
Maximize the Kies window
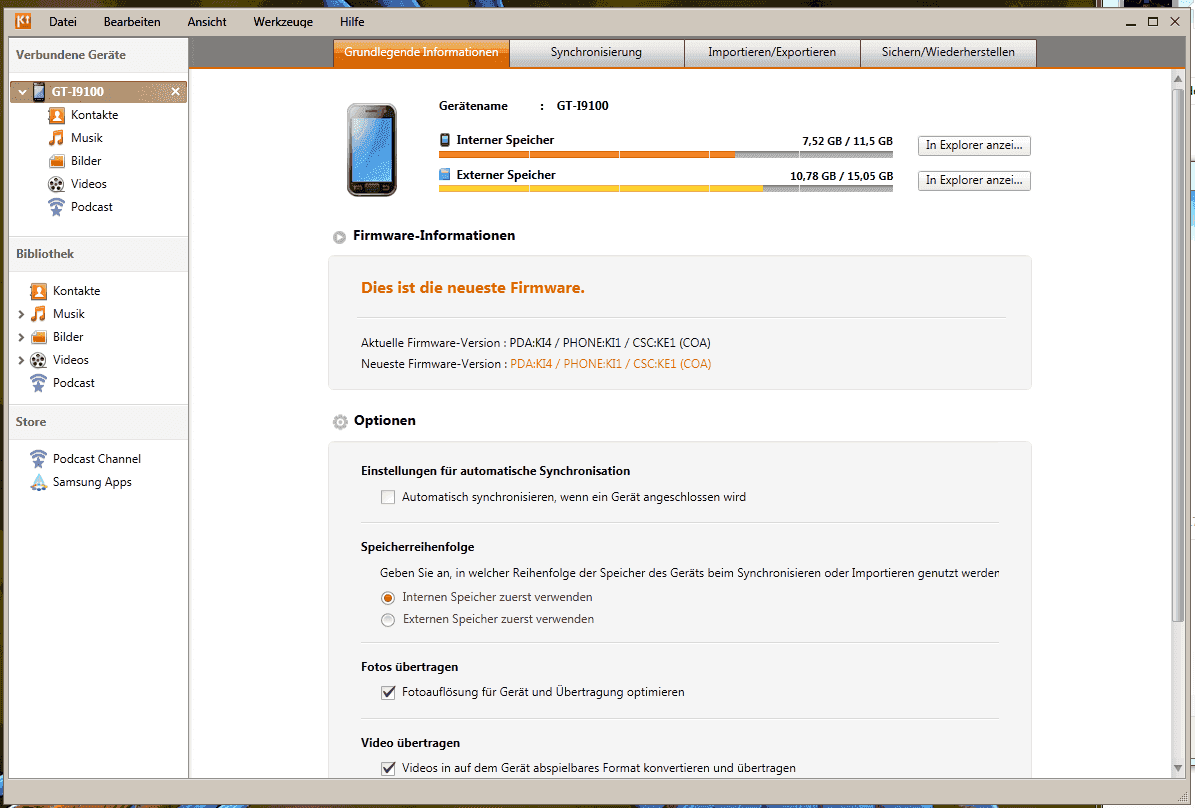[x=1153, y=21]
